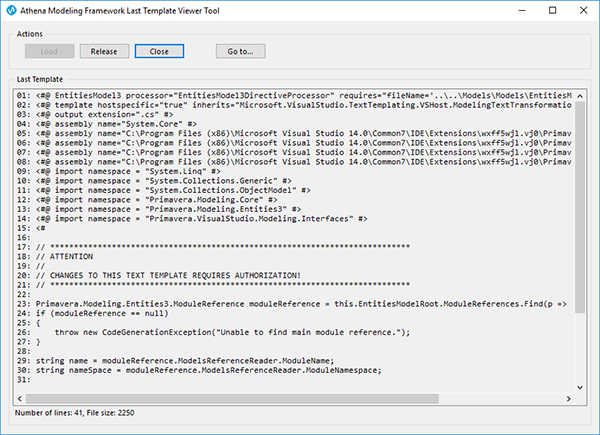Viewport: 600px width, 435px height.
Task: Click the vertical scrollbar down arrow
Action: [580, 388]
